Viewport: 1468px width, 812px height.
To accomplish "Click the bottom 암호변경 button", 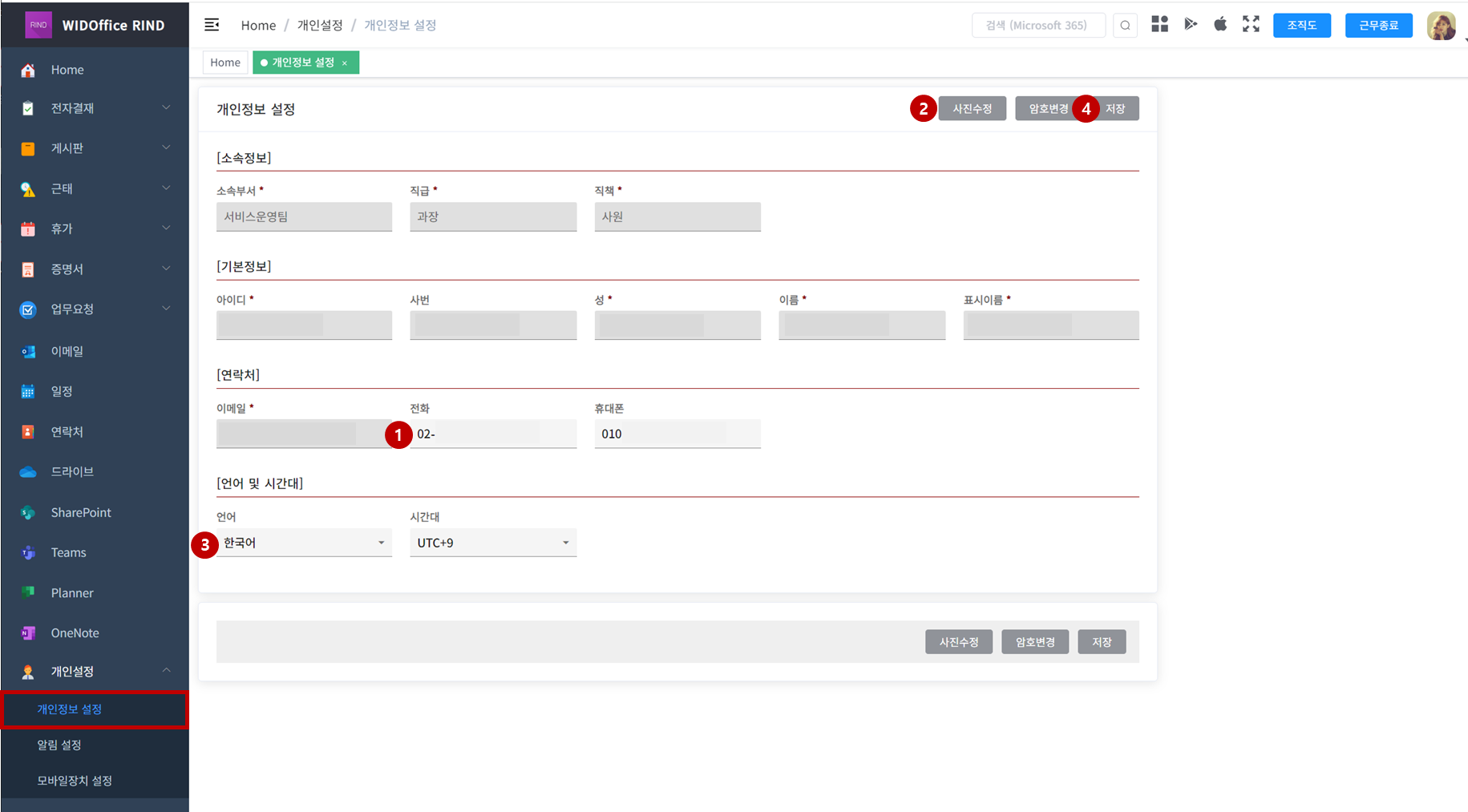I will pyautogui.click(x=1034, y=642).
